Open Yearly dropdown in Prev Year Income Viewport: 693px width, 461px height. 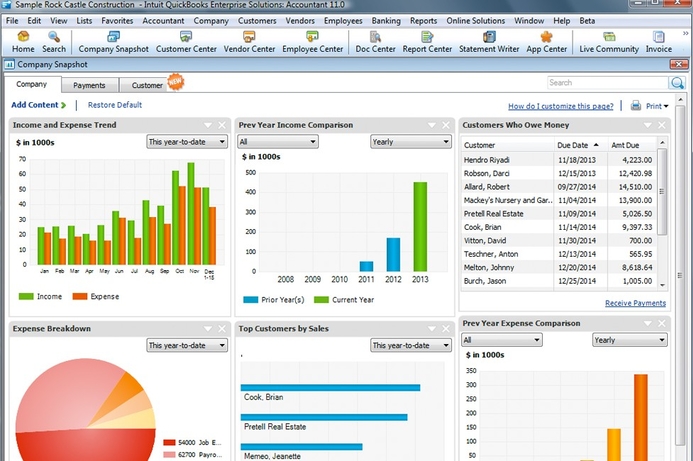coord(411,142)
